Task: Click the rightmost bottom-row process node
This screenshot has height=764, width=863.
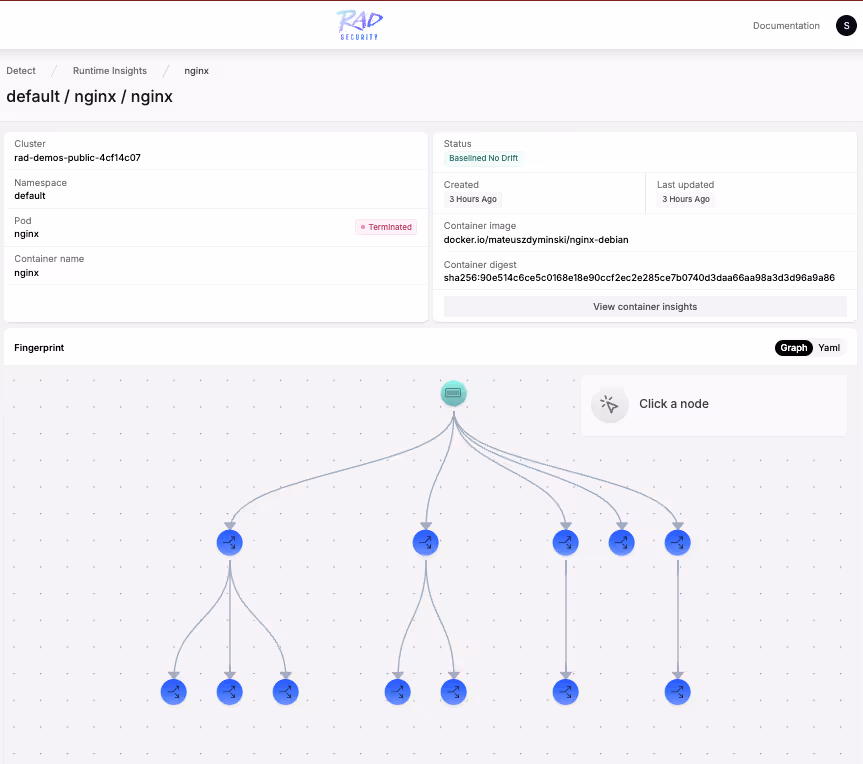Action: (x=678, y=692)
